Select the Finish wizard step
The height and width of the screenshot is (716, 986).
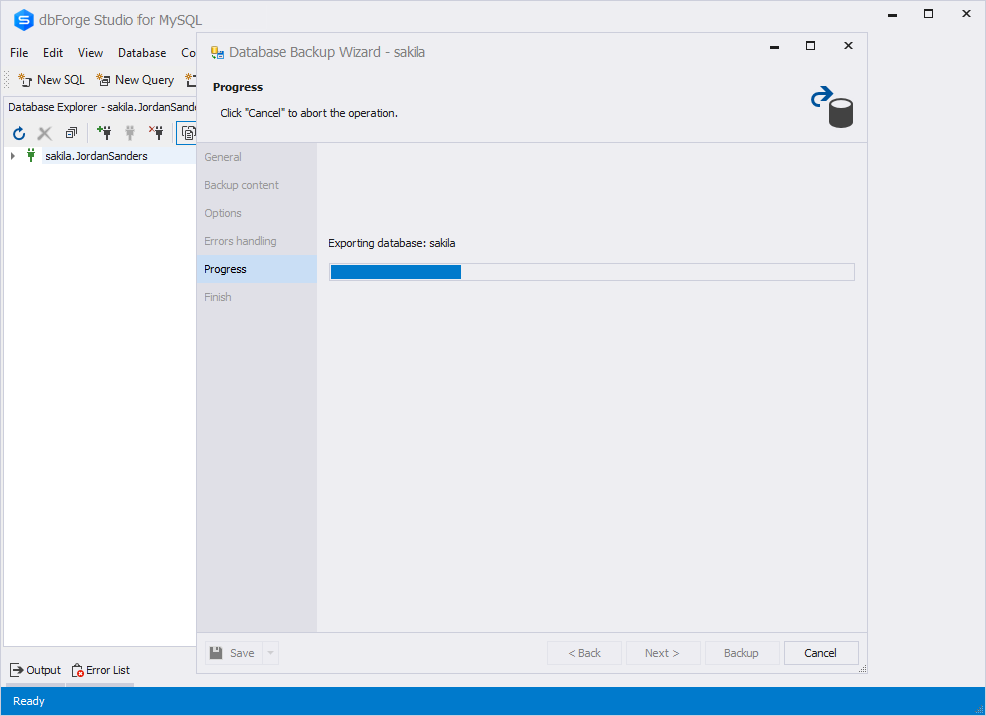[257, 297]
